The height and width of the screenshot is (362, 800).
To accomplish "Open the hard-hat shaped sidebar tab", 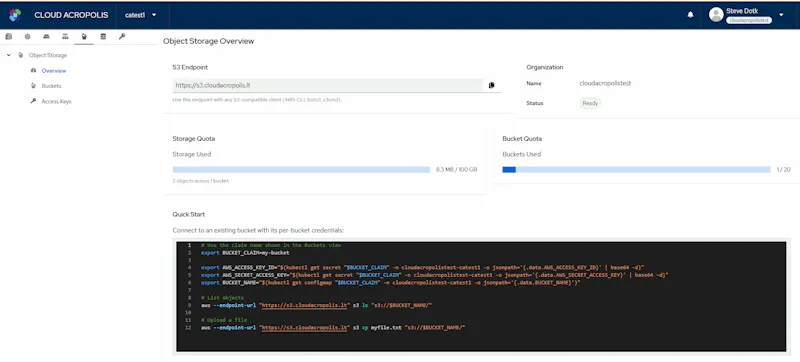I will (46, 36).
